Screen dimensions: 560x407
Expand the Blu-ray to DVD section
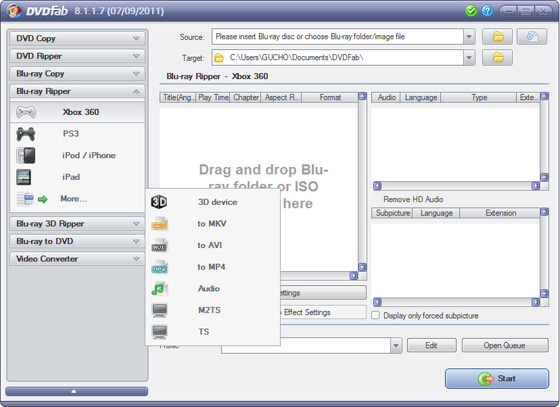click(x=78, y=241)
